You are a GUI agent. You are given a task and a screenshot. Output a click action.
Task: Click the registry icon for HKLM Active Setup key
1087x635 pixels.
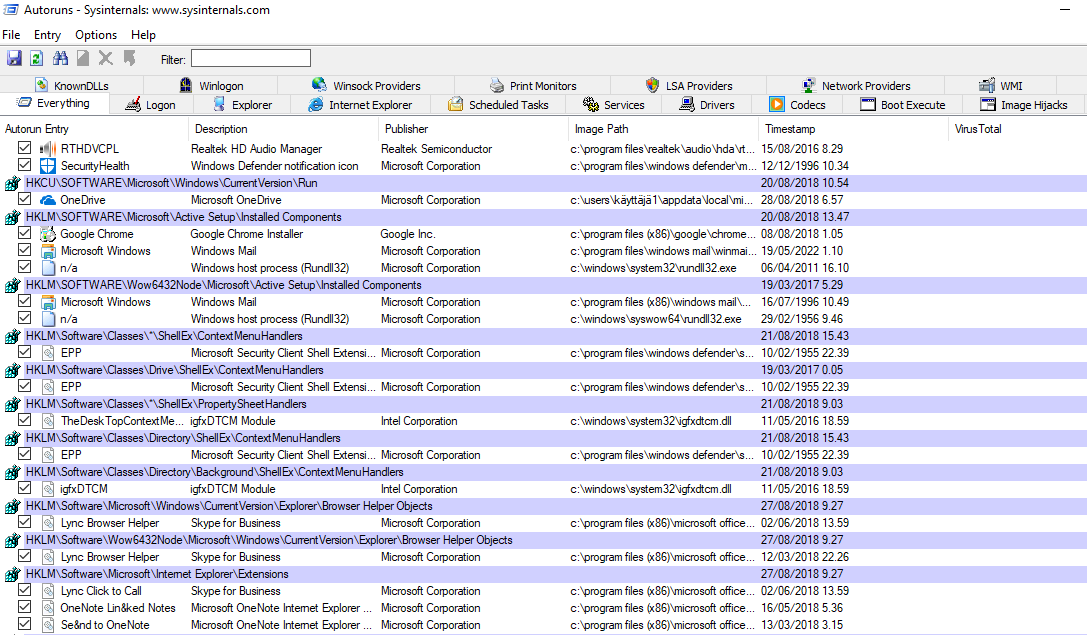click(12, 217)
